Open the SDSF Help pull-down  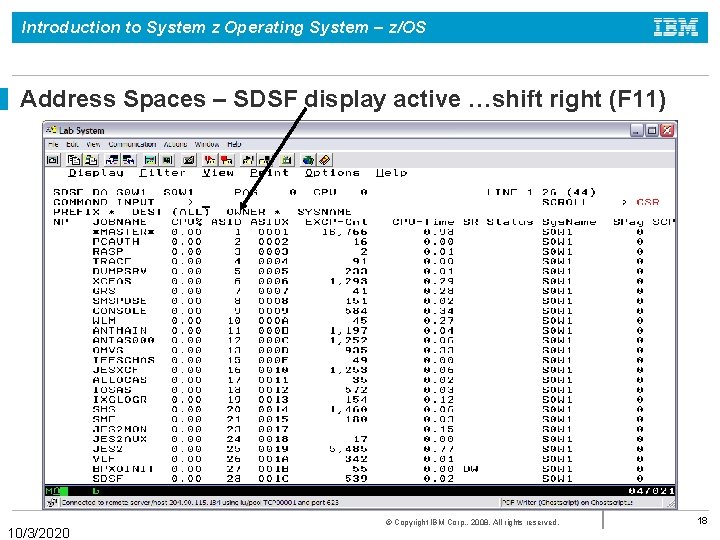click(x=391, y=173)
